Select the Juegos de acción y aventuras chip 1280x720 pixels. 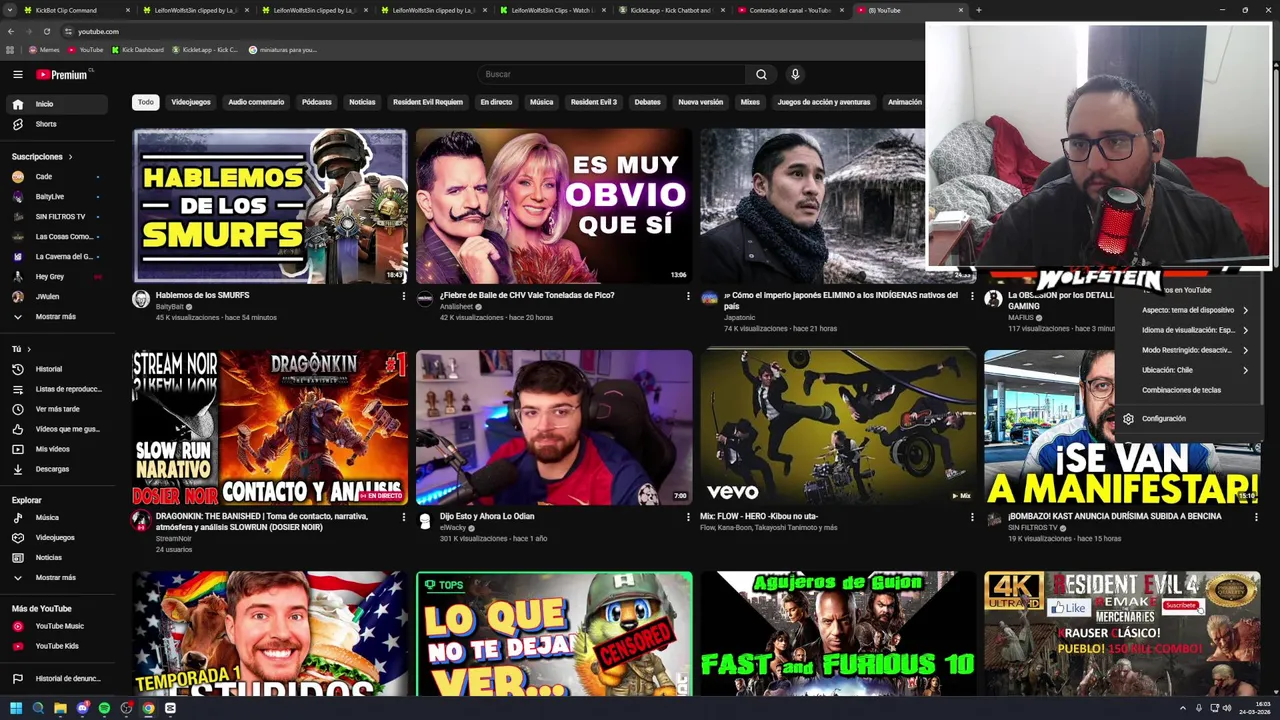(824, 102)
